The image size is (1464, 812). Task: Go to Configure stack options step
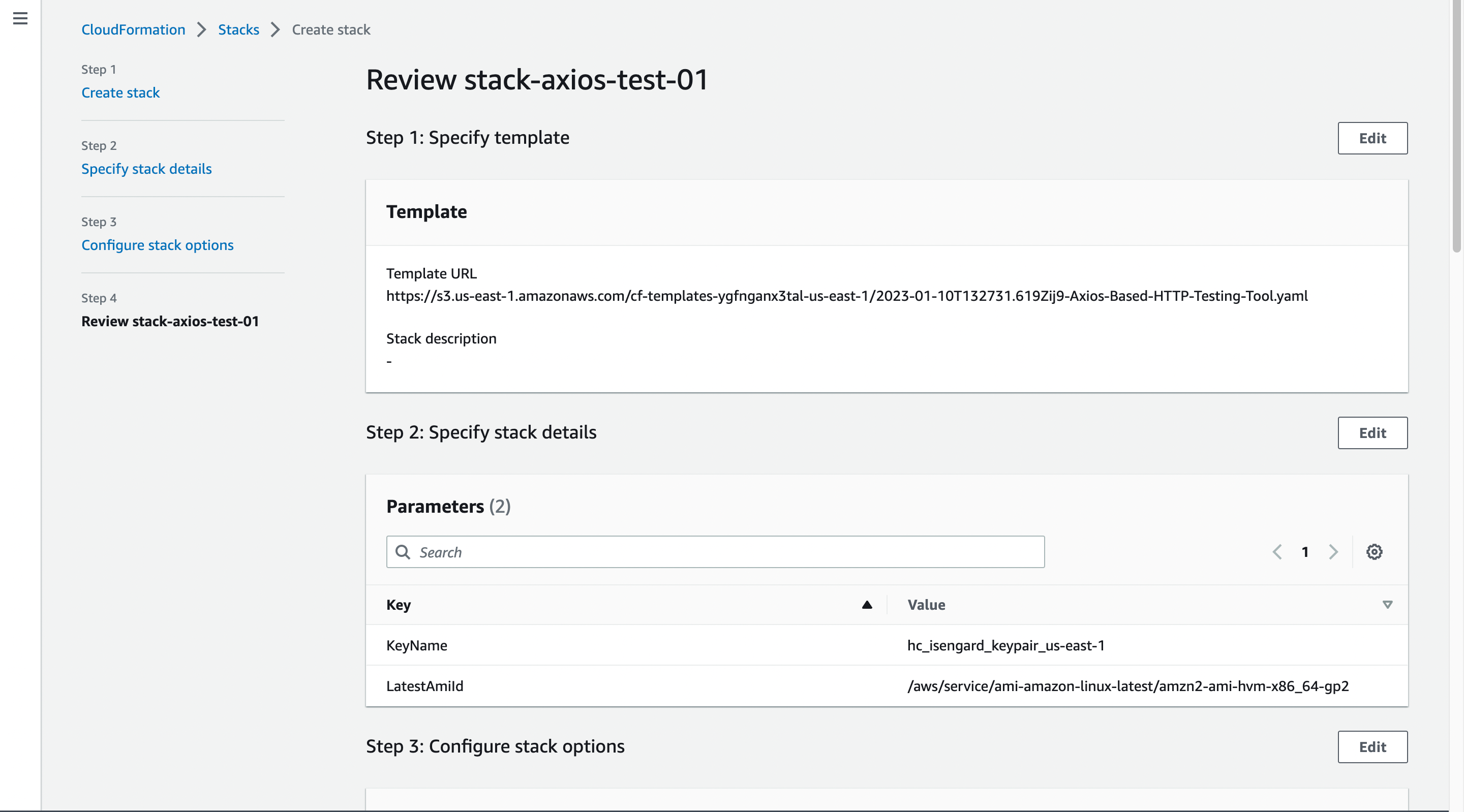pyautogui.click(x=158, y=245)
